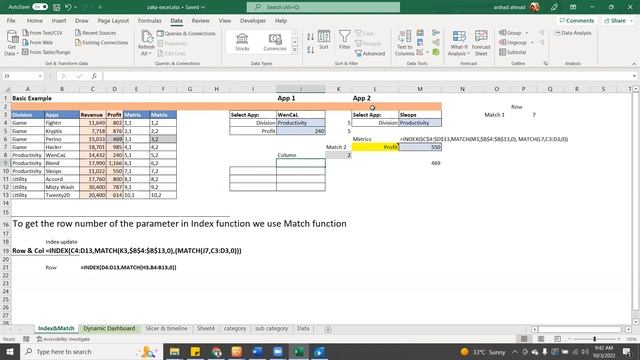The image size is (640, 360).
Task: Click the vertical scrollbar down arrow
Action: pos(636,322)
